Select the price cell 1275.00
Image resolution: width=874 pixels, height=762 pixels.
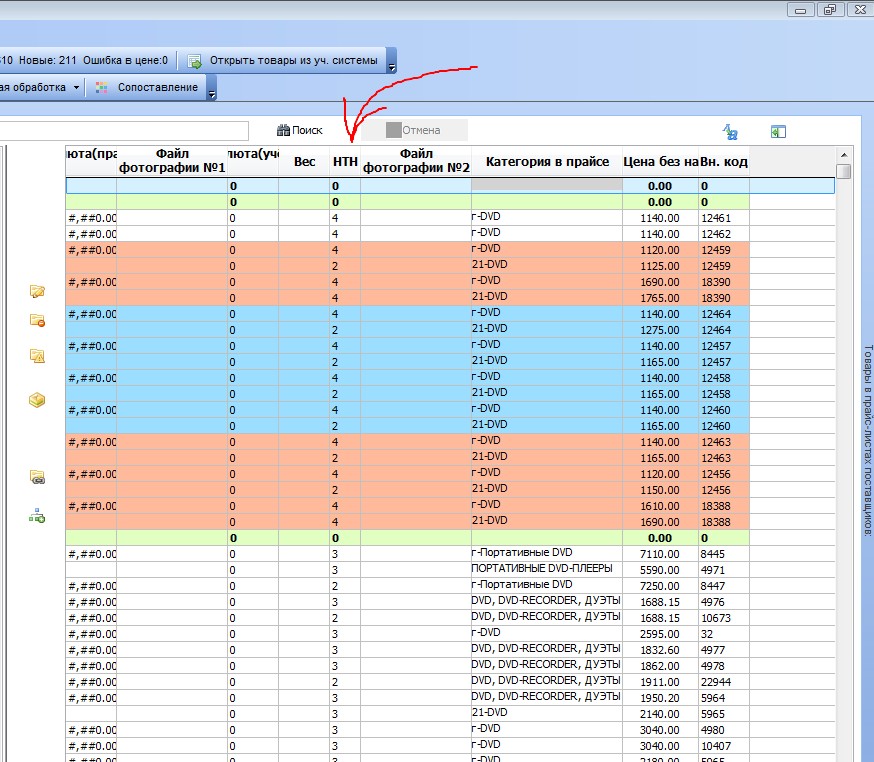(x=661, y=330)
